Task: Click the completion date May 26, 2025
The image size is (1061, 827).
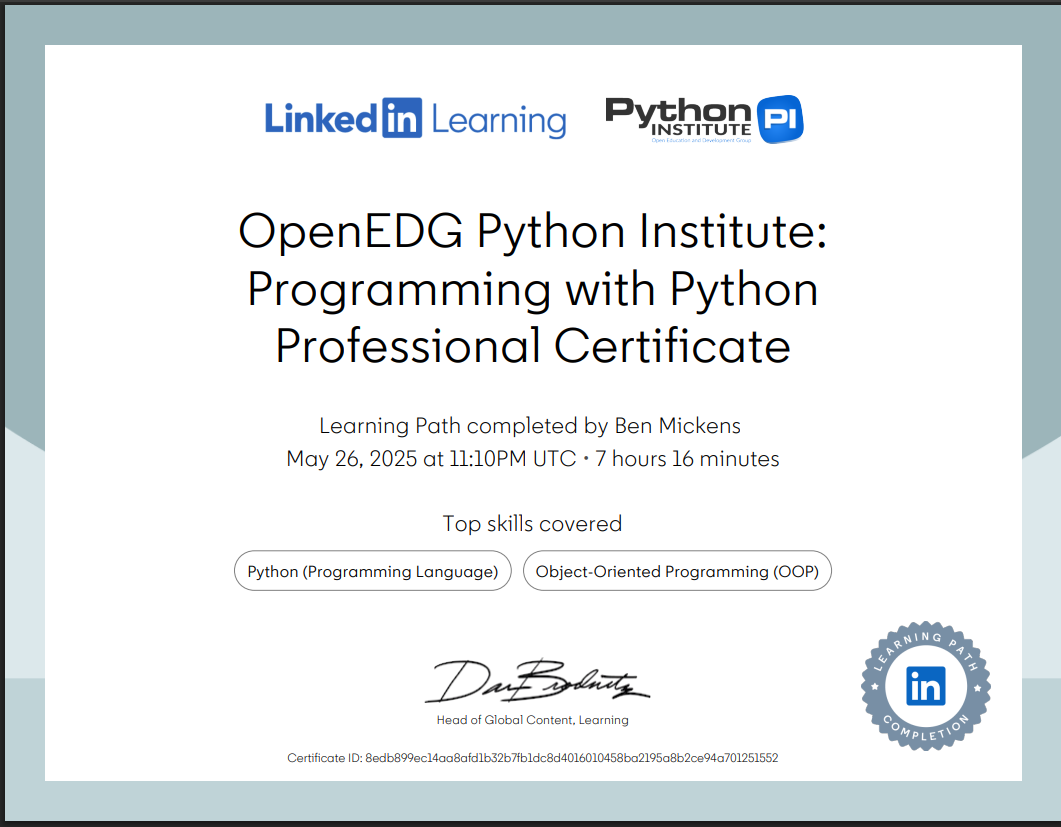Action: tap(352, 459)
